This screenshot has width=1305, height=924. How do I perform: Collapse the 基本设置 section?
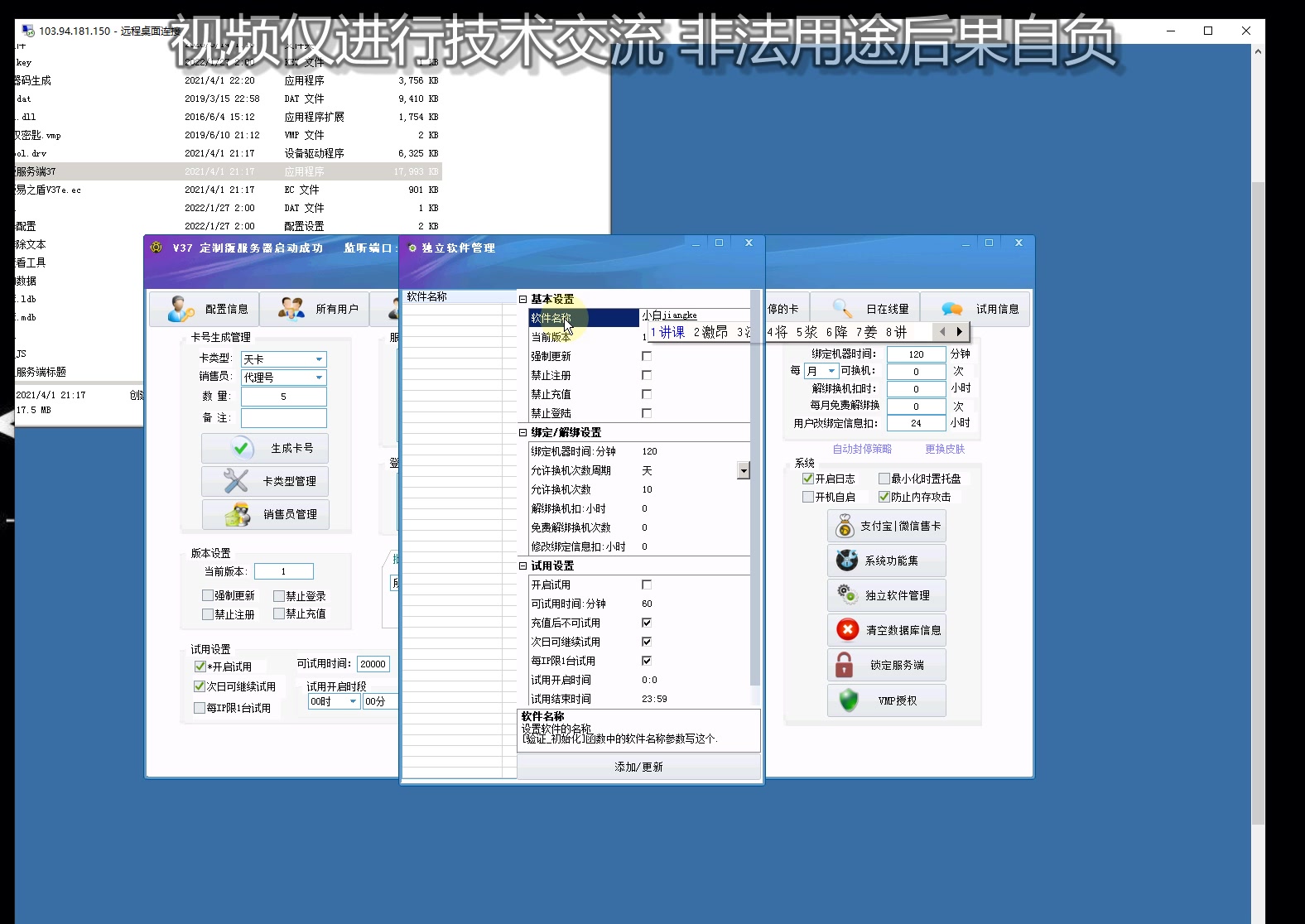[x=522, y=299]
